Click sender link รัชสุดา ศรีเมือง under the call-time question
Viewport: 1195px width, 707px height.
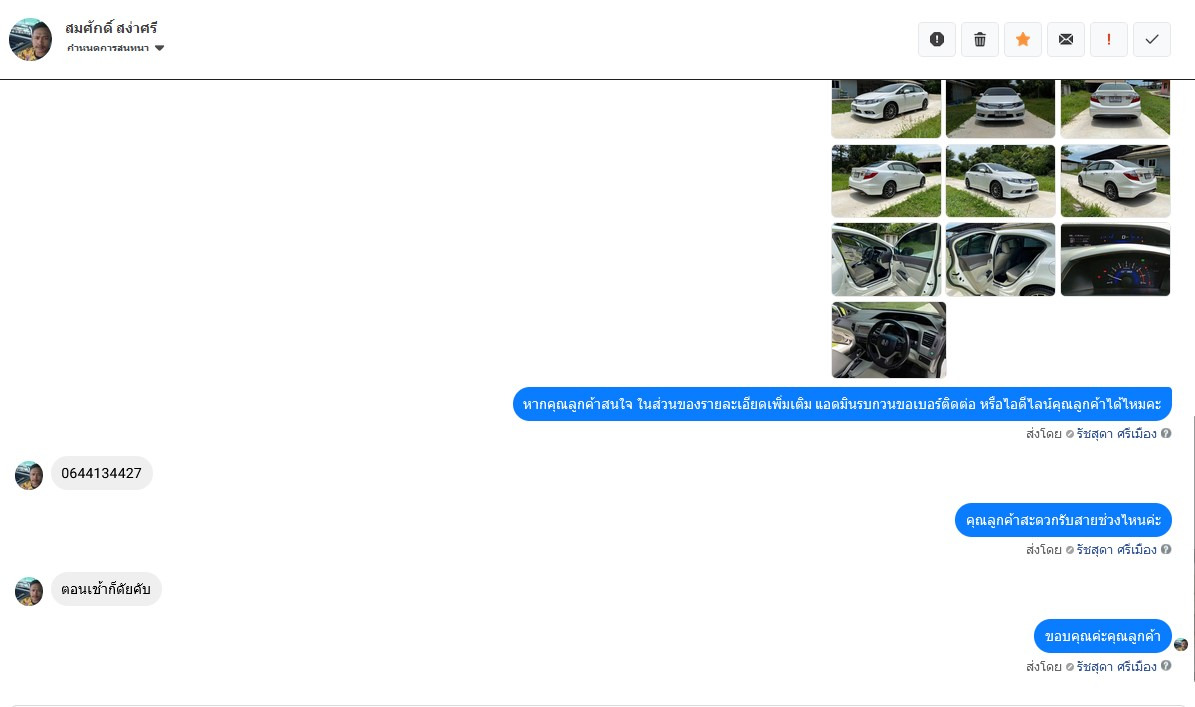pos(1117,549)
